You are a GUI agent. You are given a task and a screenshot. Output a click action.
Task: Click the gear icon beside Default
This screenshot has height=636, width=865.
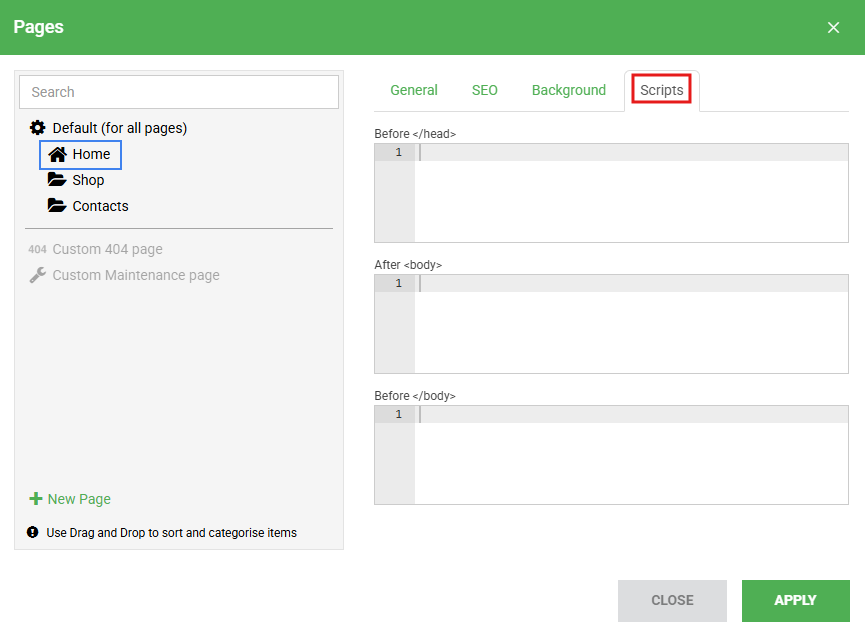37,128
